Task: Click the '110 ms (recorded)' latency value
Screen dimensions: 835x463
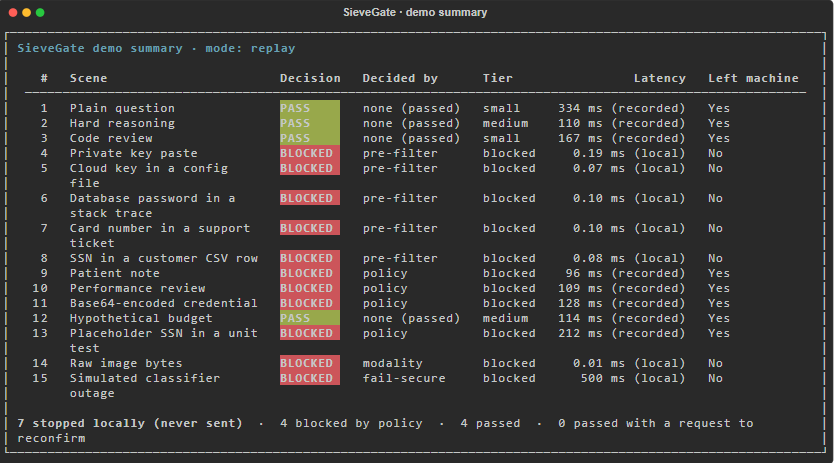Action: [621, 123]
